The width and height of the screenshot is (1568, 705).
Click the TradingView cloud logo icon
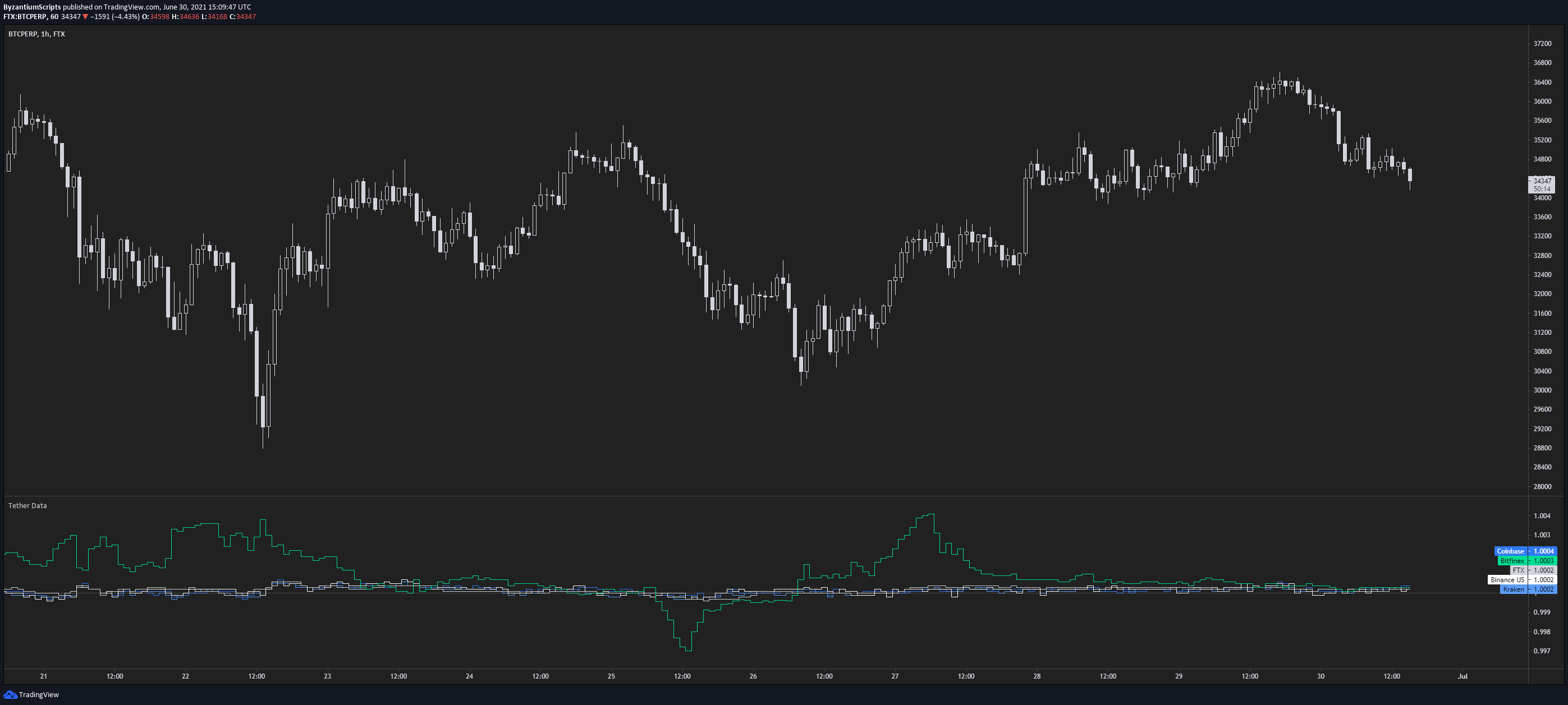point(10,694)
